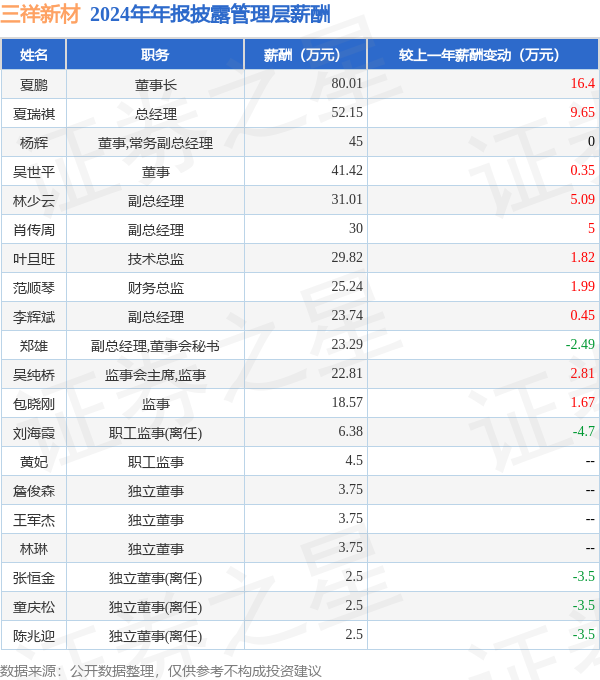The image size is (600, 680).
Task: Click the 监事会主席,监事 position cell
Action: [156, 375]
